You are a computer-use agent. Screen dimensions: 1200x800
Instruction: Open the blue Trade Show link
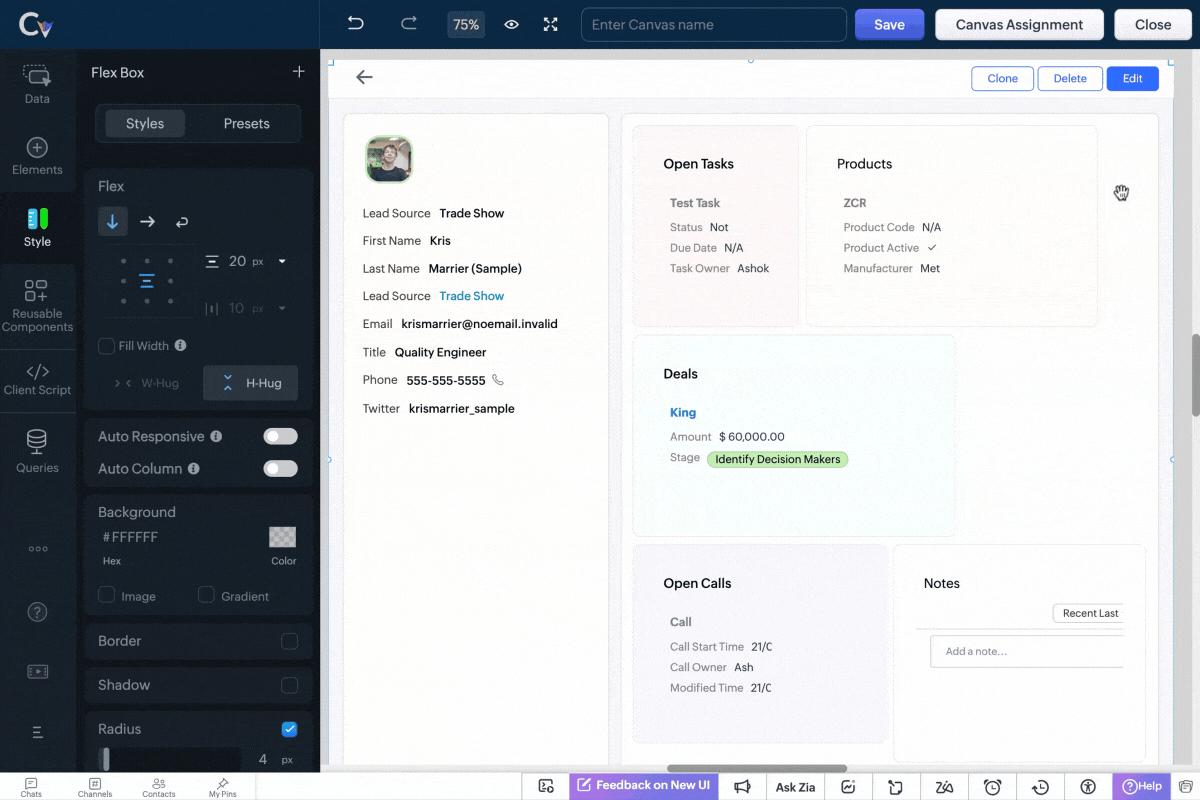coord(471,296)
